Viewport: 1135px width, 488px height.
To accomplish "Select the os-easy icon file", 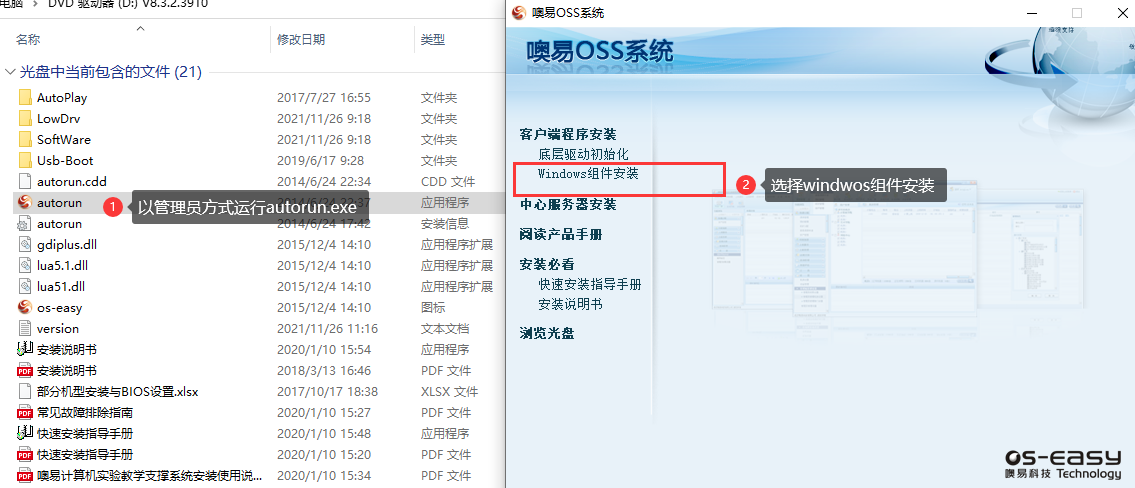I will click(x=26, y=307).
